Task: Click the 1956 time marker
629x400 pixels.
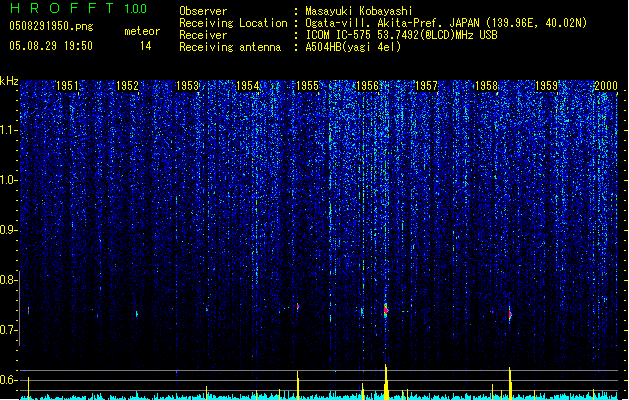Action: click(x=367, y=85)
